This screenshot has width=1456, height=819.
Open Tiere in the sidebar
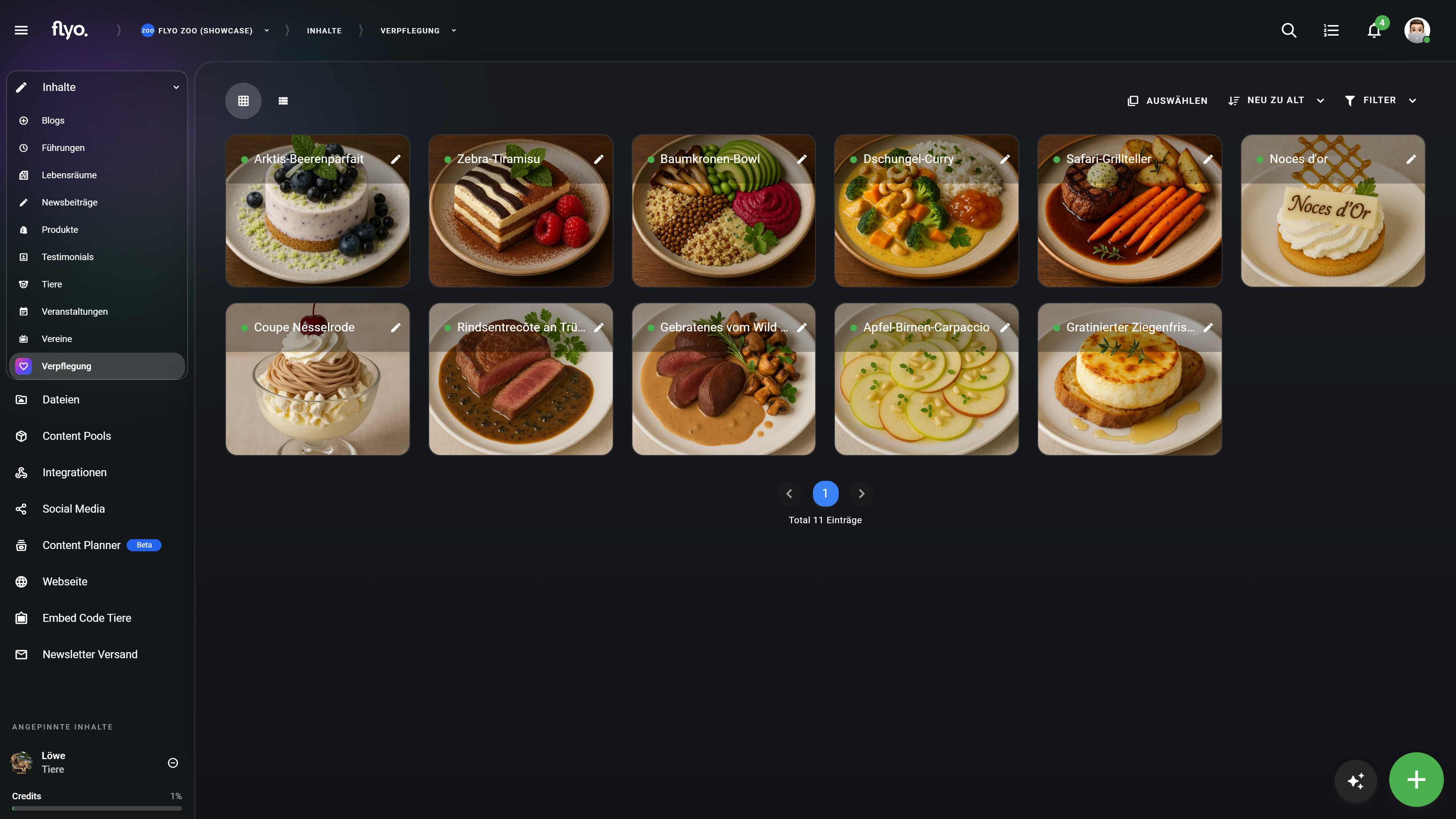point(97,284)
